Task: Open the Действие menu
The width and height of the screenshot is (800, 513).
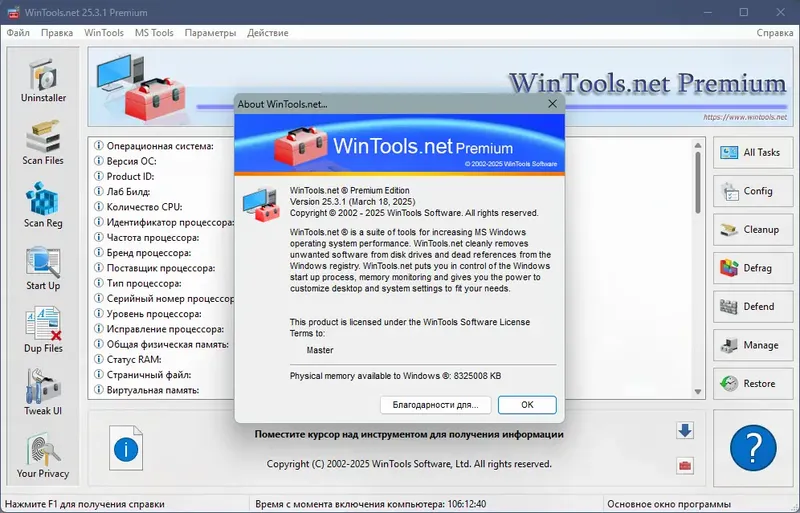Action: [268, 33]
